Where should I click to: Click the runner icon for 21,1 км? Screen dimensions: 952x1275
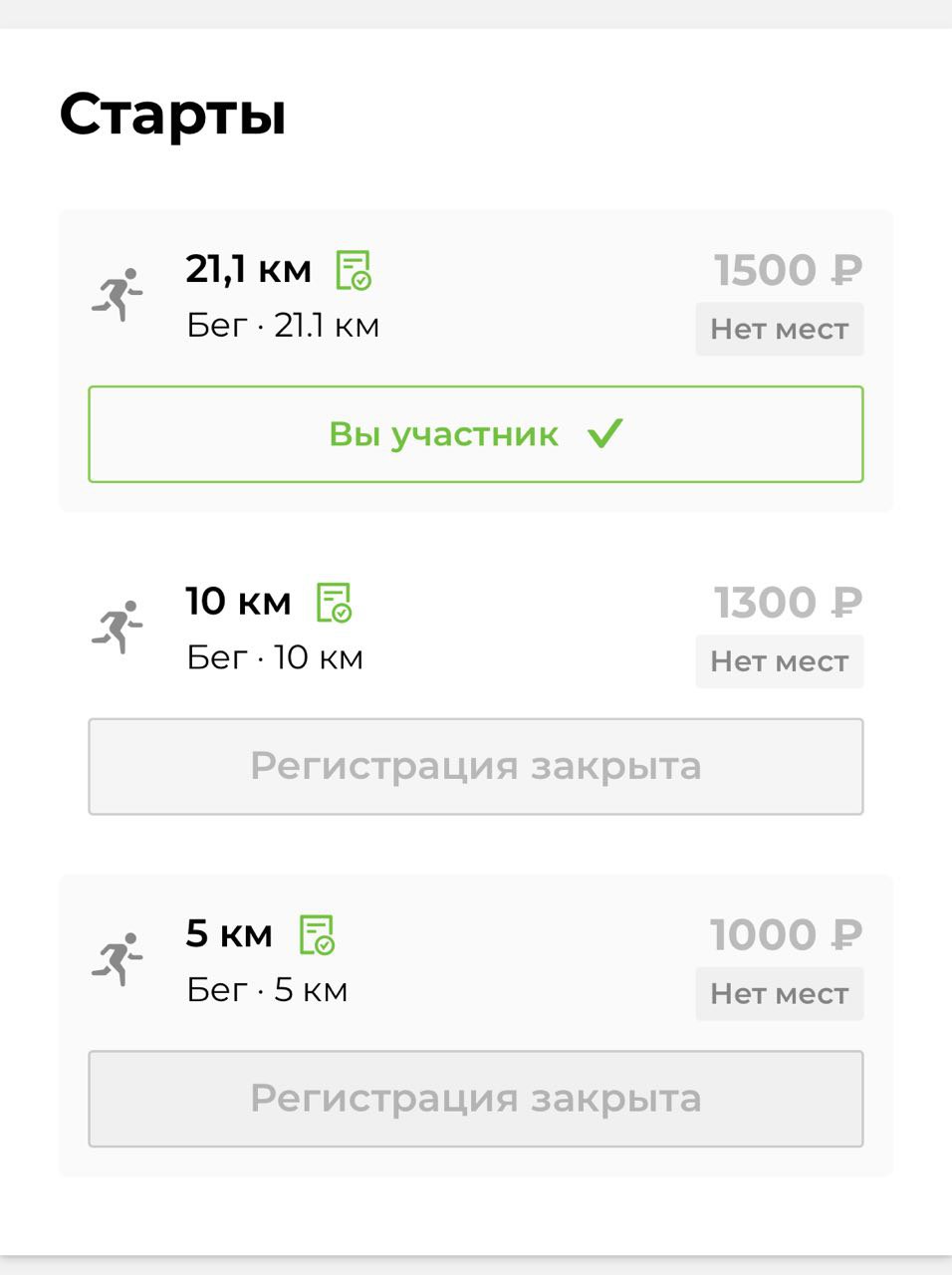[x=118, y=295]
